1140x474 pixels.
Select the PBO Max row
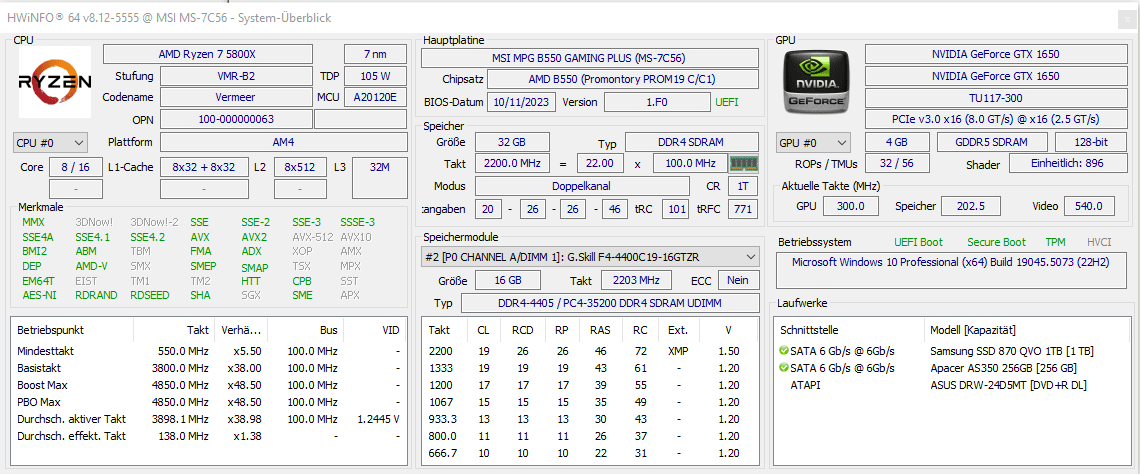(x=209, y=402)
